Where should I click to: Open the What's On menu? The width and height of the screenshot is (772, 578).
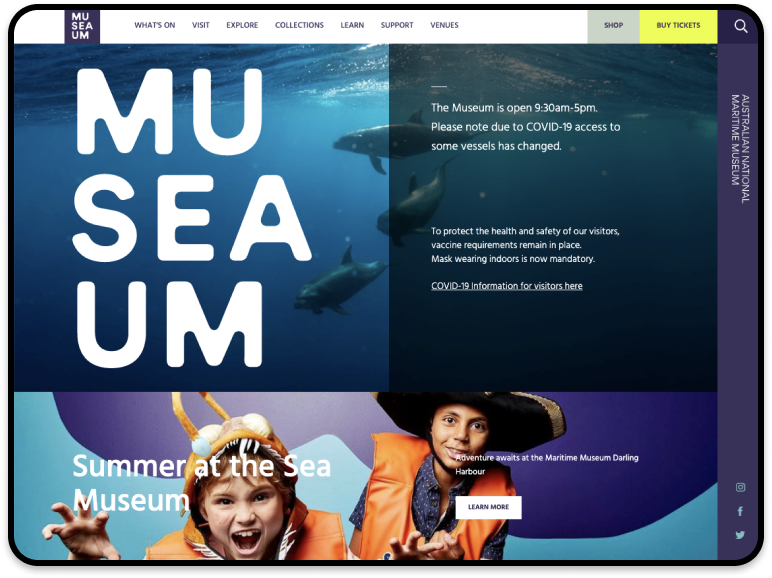coord(155,25)
